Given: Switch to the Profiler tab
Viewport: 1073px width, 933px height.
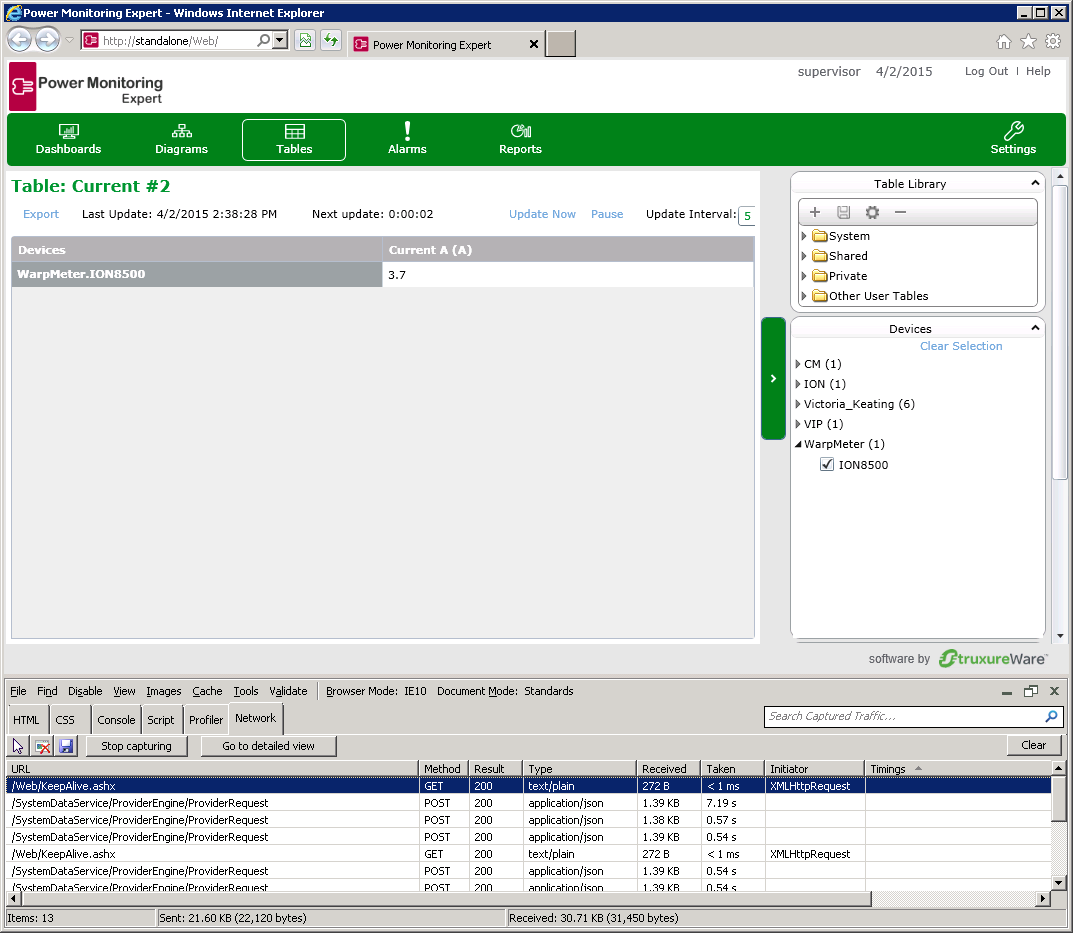Looking at the screenshot, I should point(206,719).
